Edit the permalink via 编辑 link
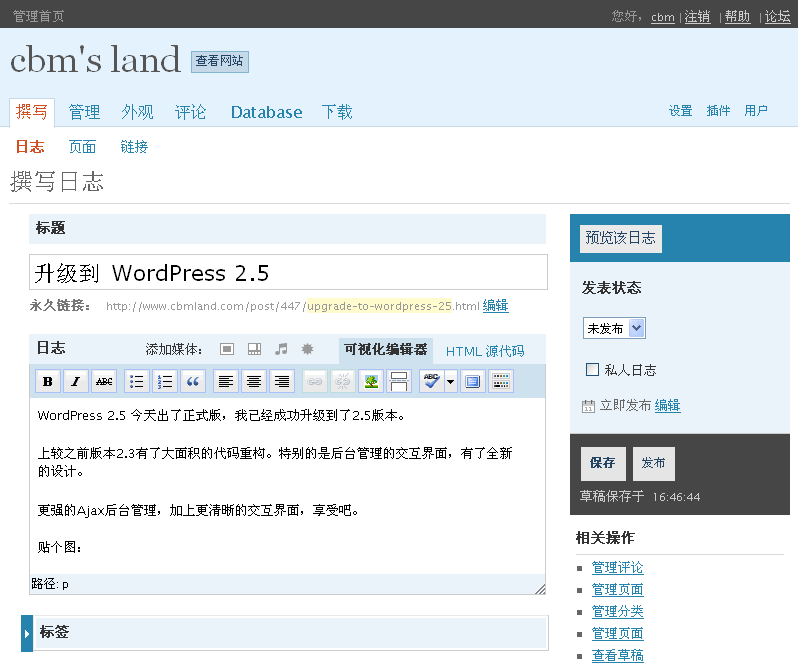The width and height of the screenshot is (798, 667). point(496,306)
